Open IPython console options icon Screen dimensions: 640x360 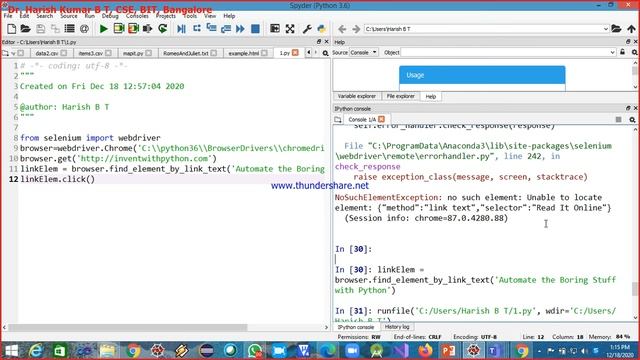[x=632, y=120]
